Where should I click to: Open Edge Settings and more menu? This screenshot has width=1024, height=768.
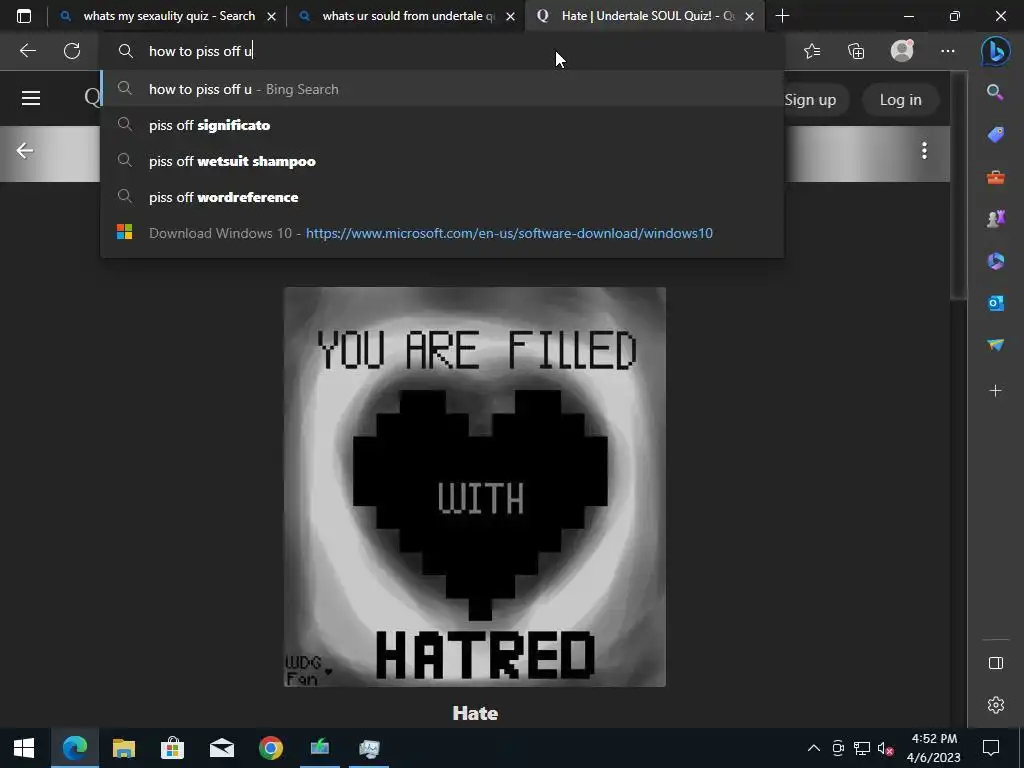(948, 51)
